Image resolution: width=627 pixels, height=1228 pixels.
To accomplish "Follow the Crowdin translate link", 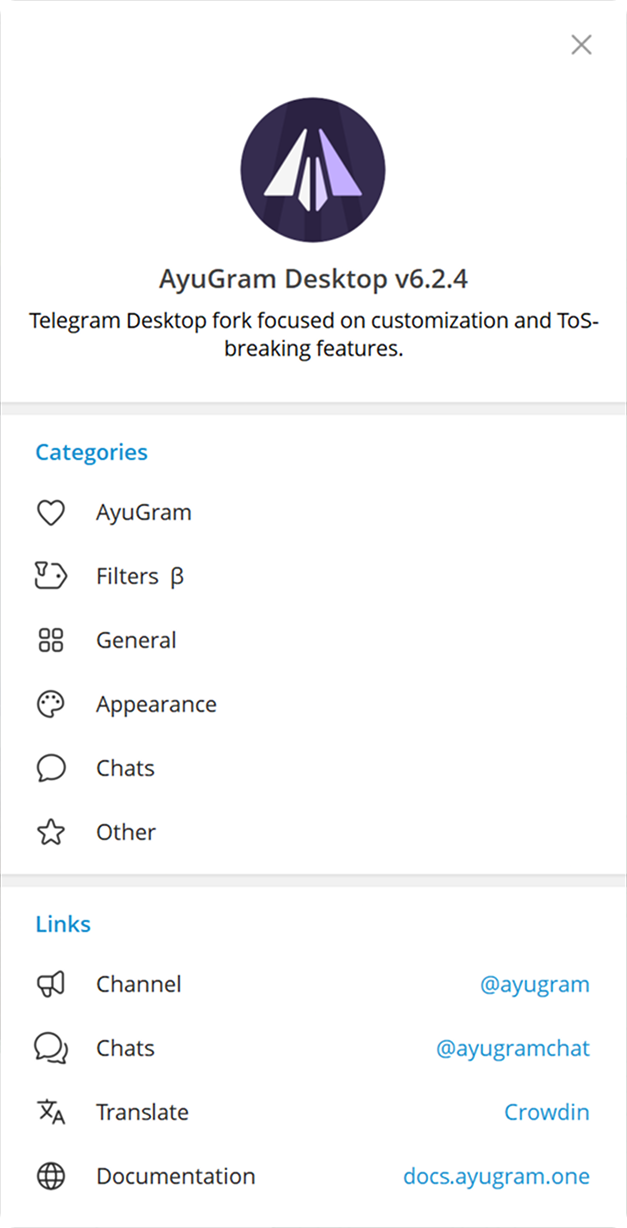I will (547, 1112).
